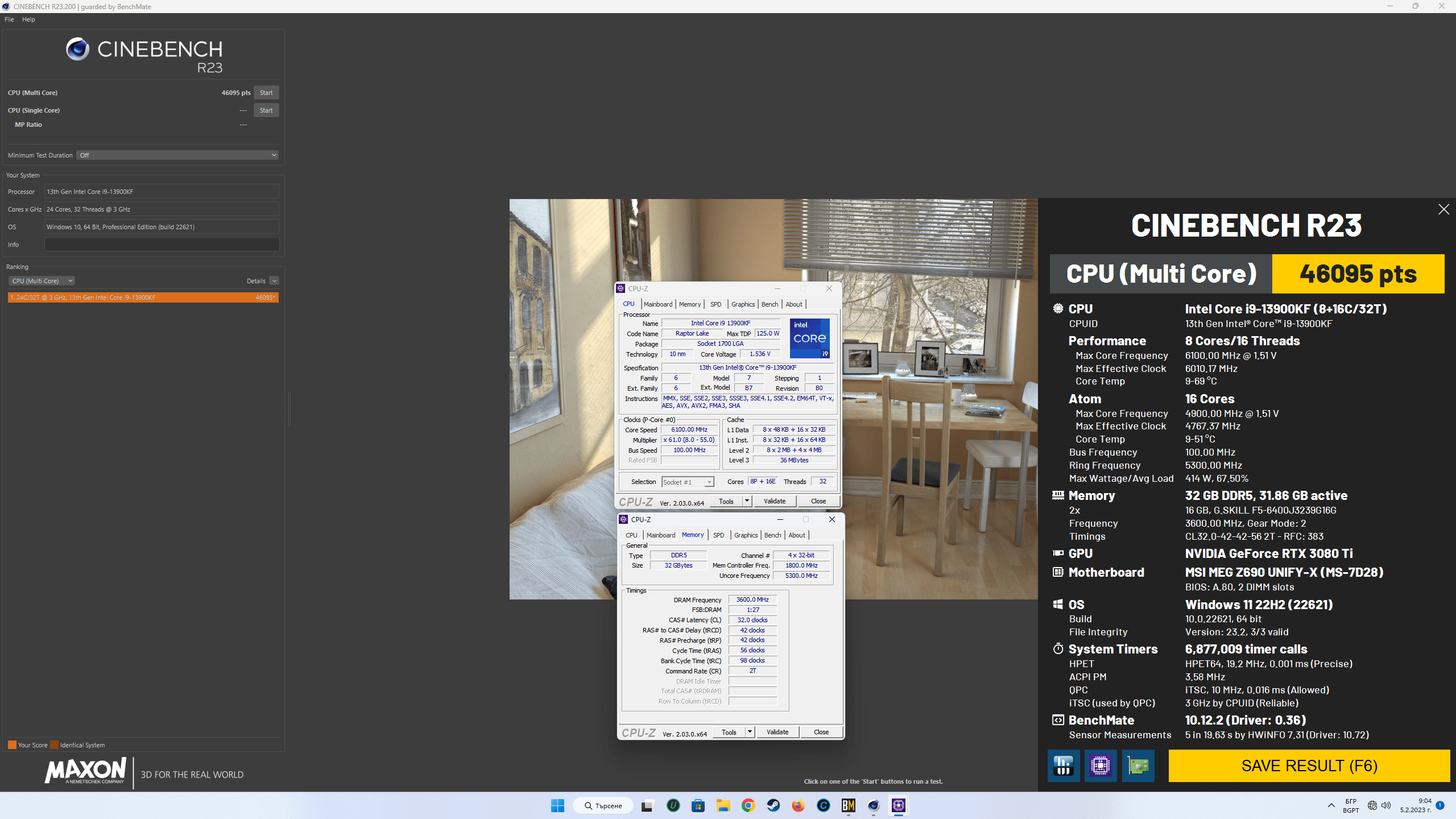Switch to Mainboard tab in bottom CPU-Z window
This screenshot has height=819, width=1456.
(x=661, y=535)
